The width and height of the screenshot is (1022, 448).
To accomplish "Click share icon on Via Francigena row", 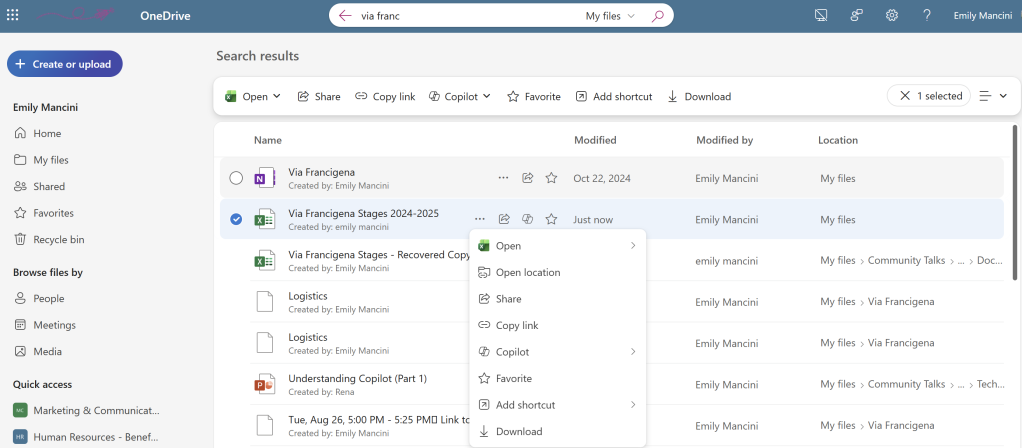I will coord(527,177).
